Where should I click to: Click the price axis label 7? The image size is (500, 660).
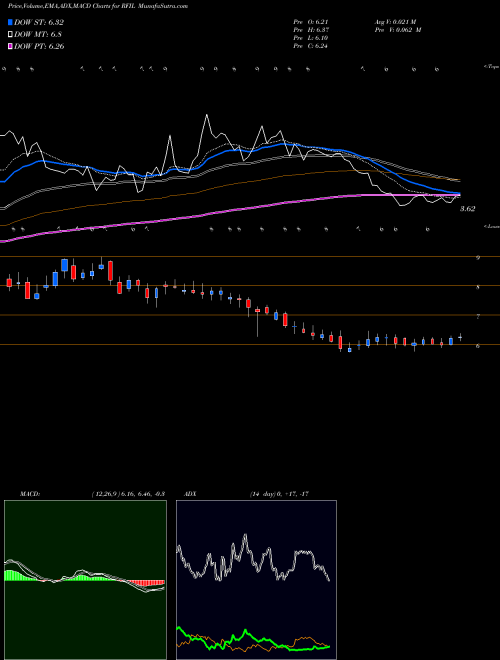tap(478, 317)
